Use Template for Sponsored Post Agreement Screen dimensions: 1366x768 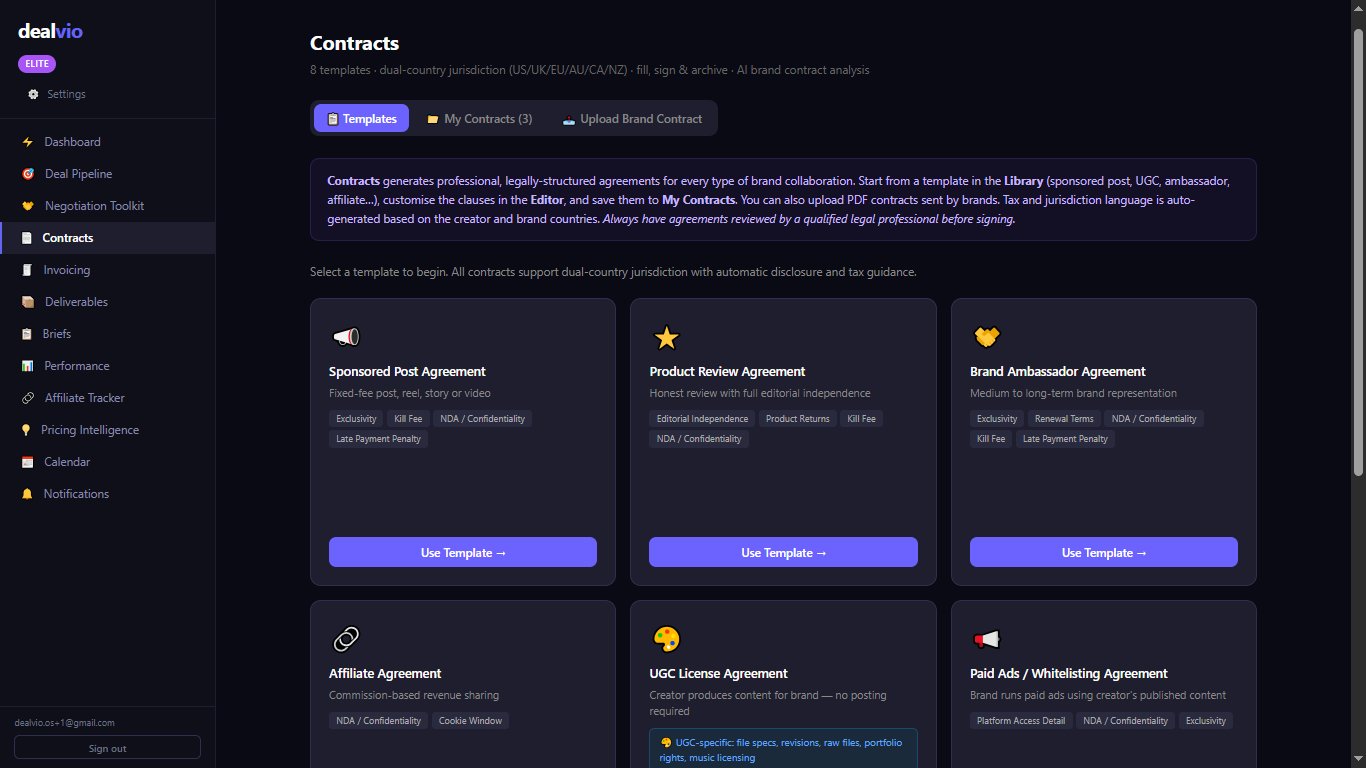pos(462,551)
